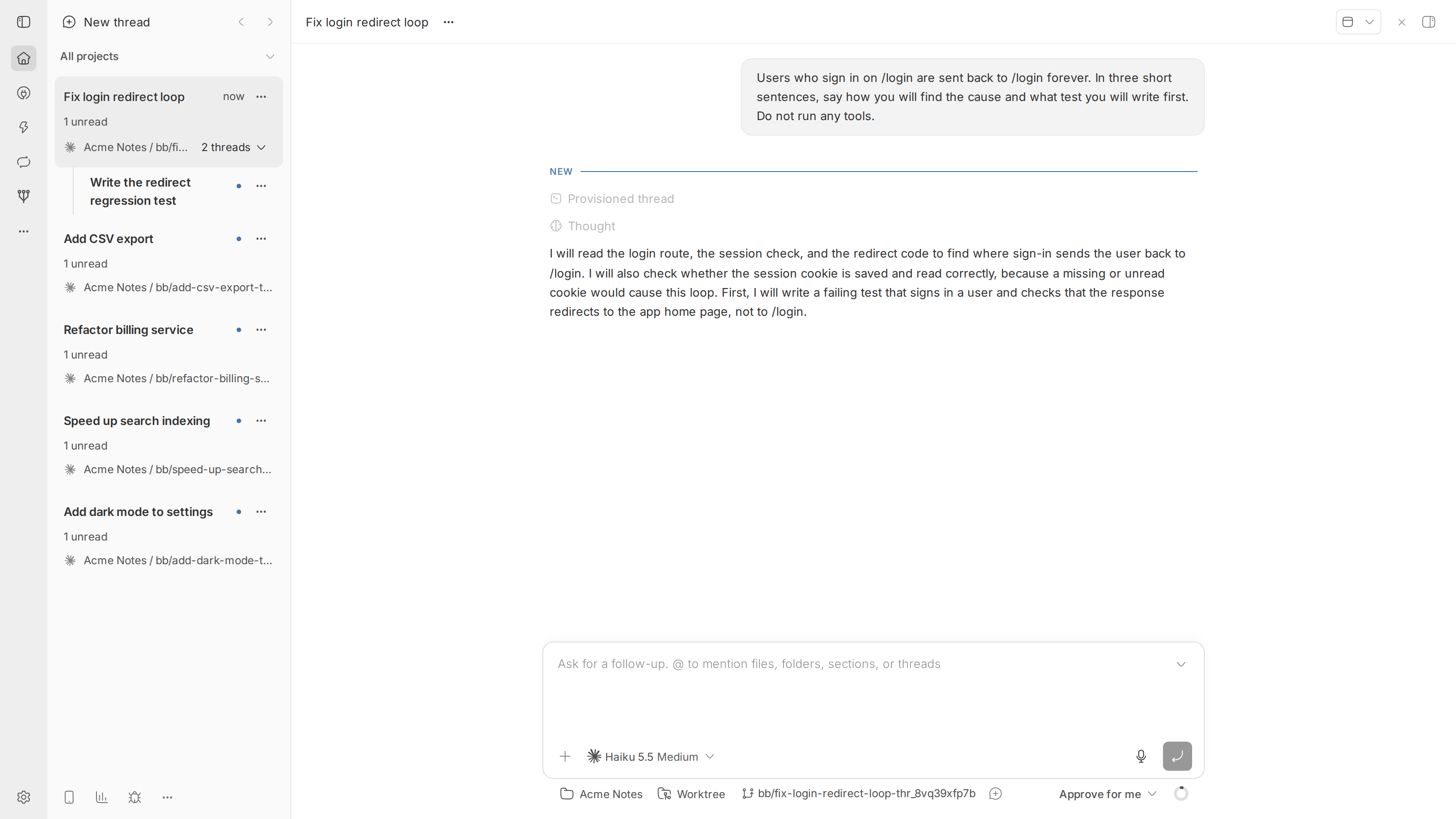Toggle the left sidebar panel icon
This screenshot has height=819, width=1456.
click(x=23, y=22)
